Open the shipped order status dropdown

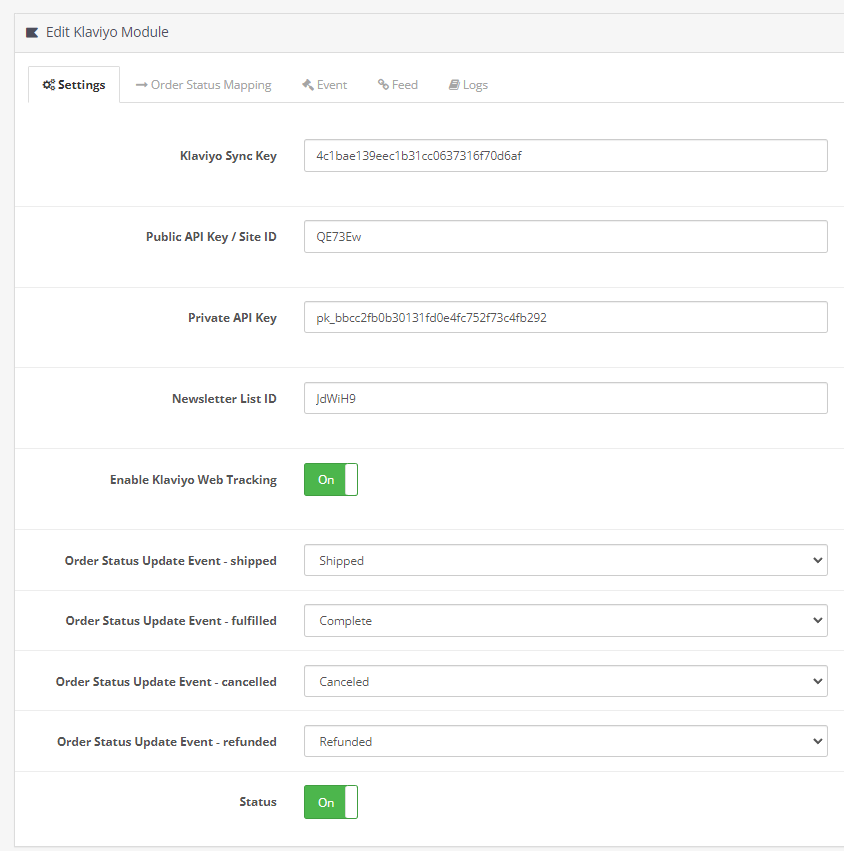[x=566, y=560]
